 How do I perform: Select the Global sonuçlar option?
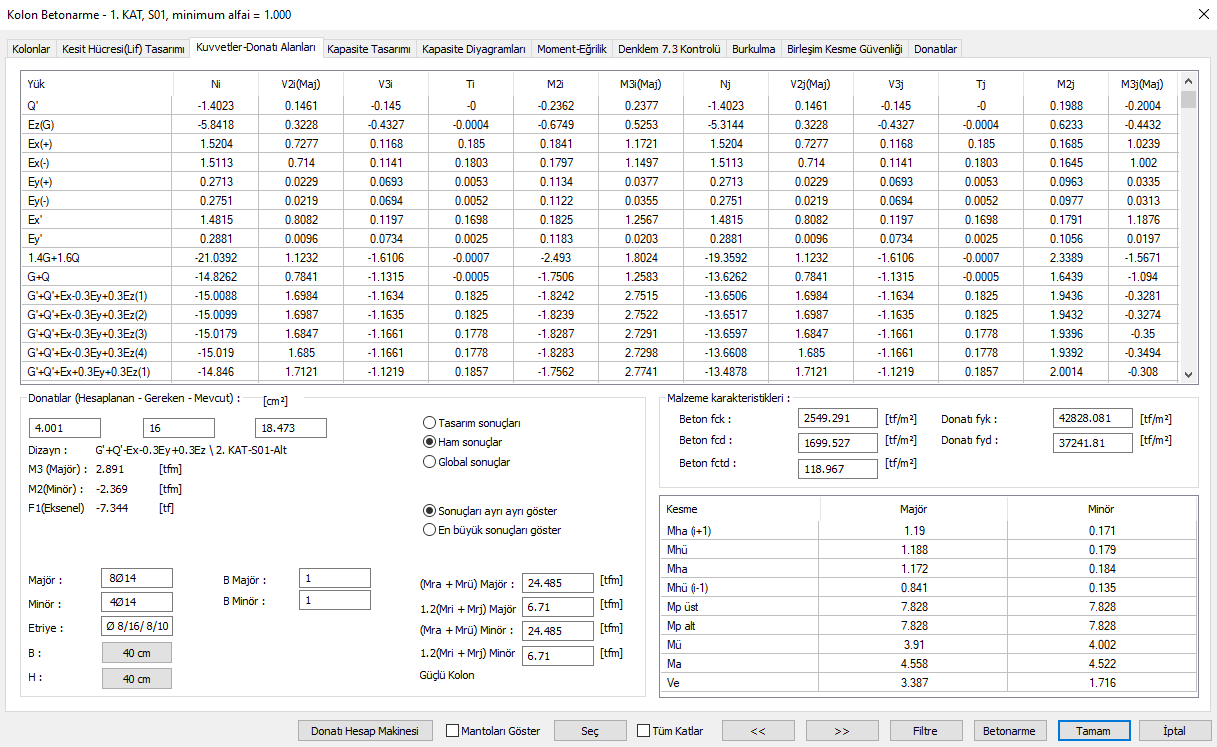click(x=431, y=462)
